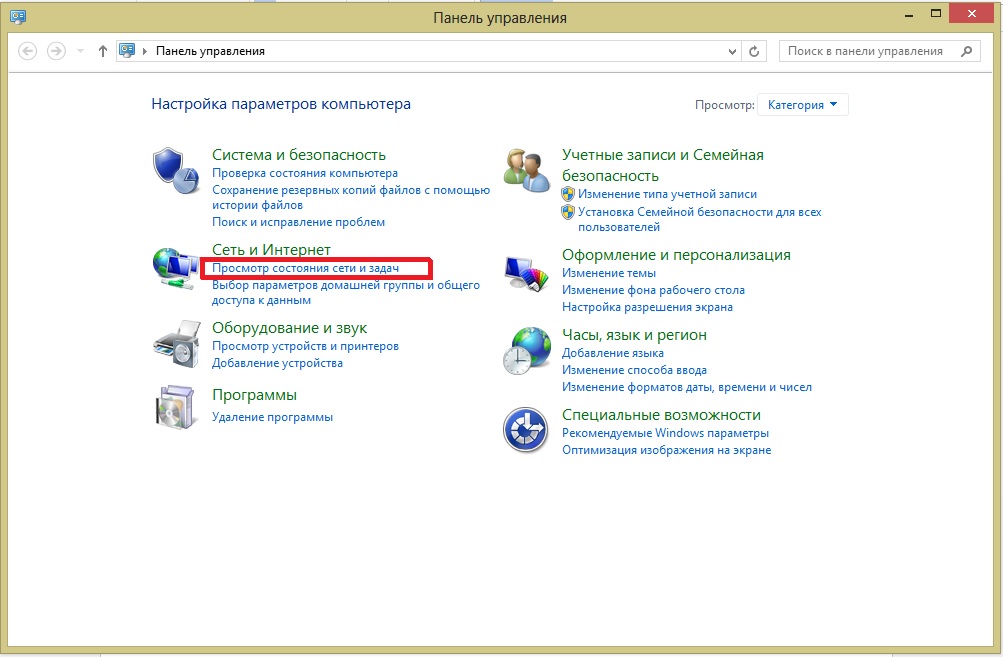
Task: Click the Удаление программы link
Action: tap(272, 417)
